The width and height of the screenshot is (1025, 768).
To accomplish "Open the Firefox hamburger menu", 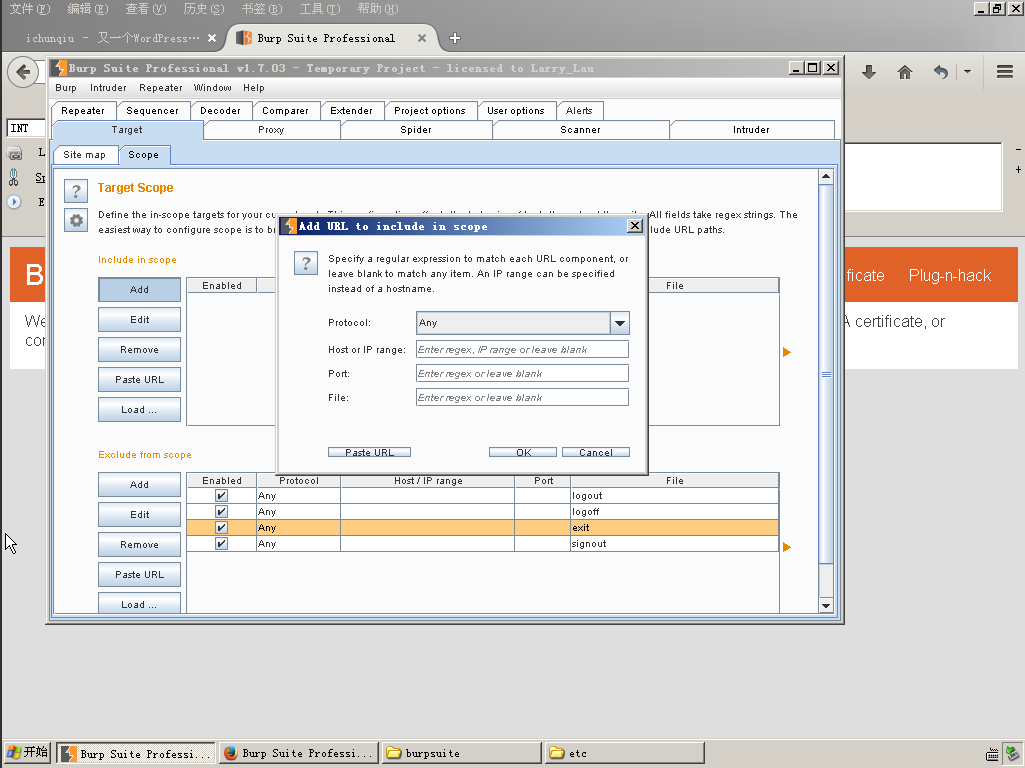I will pos(1005,72).
